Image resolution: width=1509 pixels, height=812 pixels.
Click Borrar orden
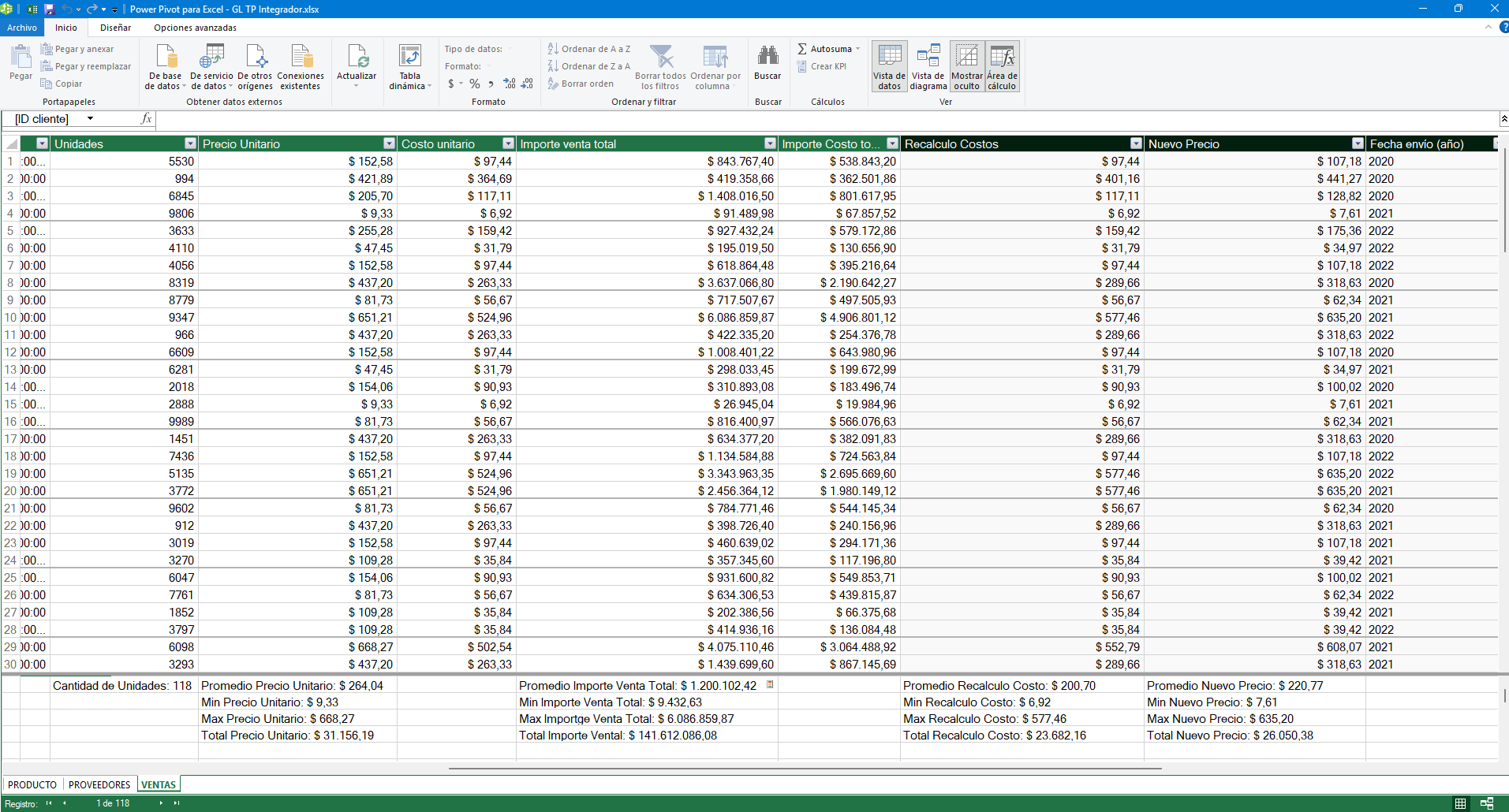tap(581, 84)
